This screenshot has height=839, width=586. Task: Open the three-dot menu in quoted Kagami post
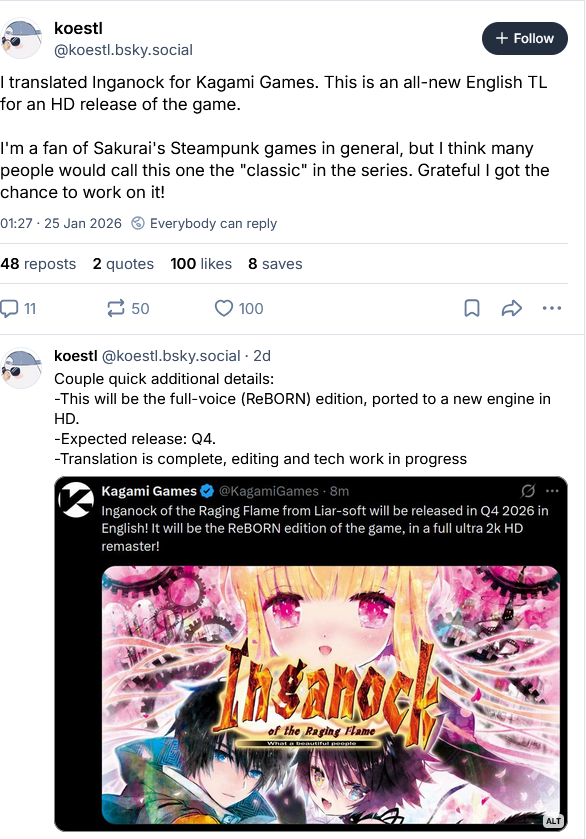(552, 491)
